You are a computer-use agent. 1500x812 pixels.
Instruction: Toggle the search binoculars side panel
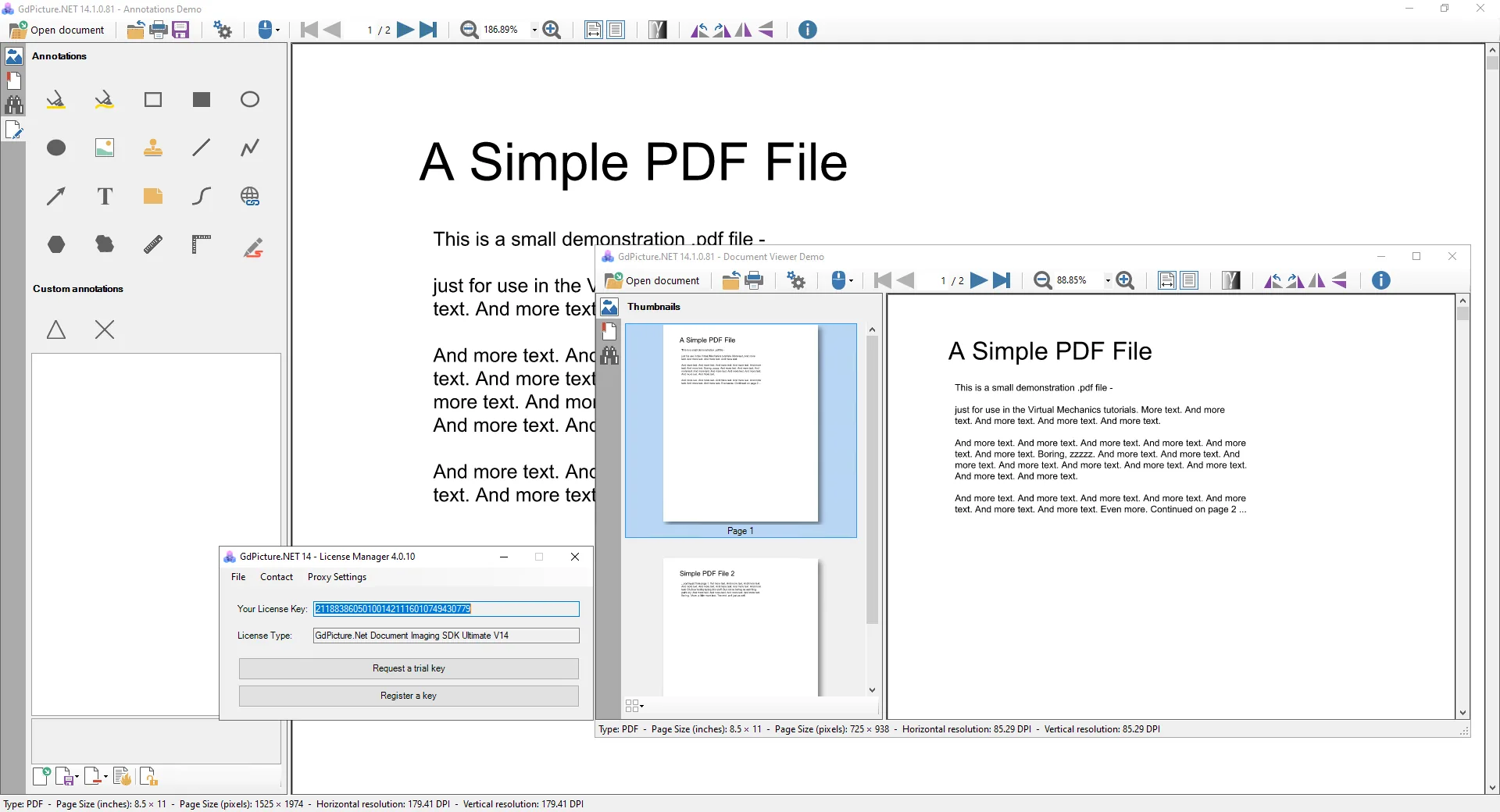pyautogui.click(x=14, y=105)
